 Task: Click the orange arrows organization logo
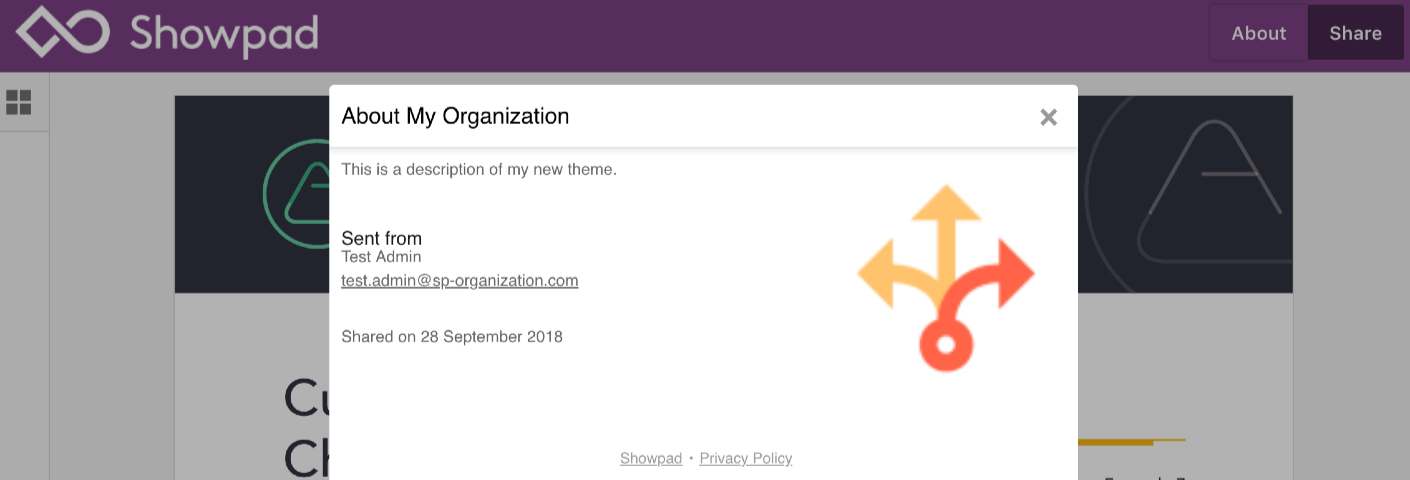[x=946, y=278]
